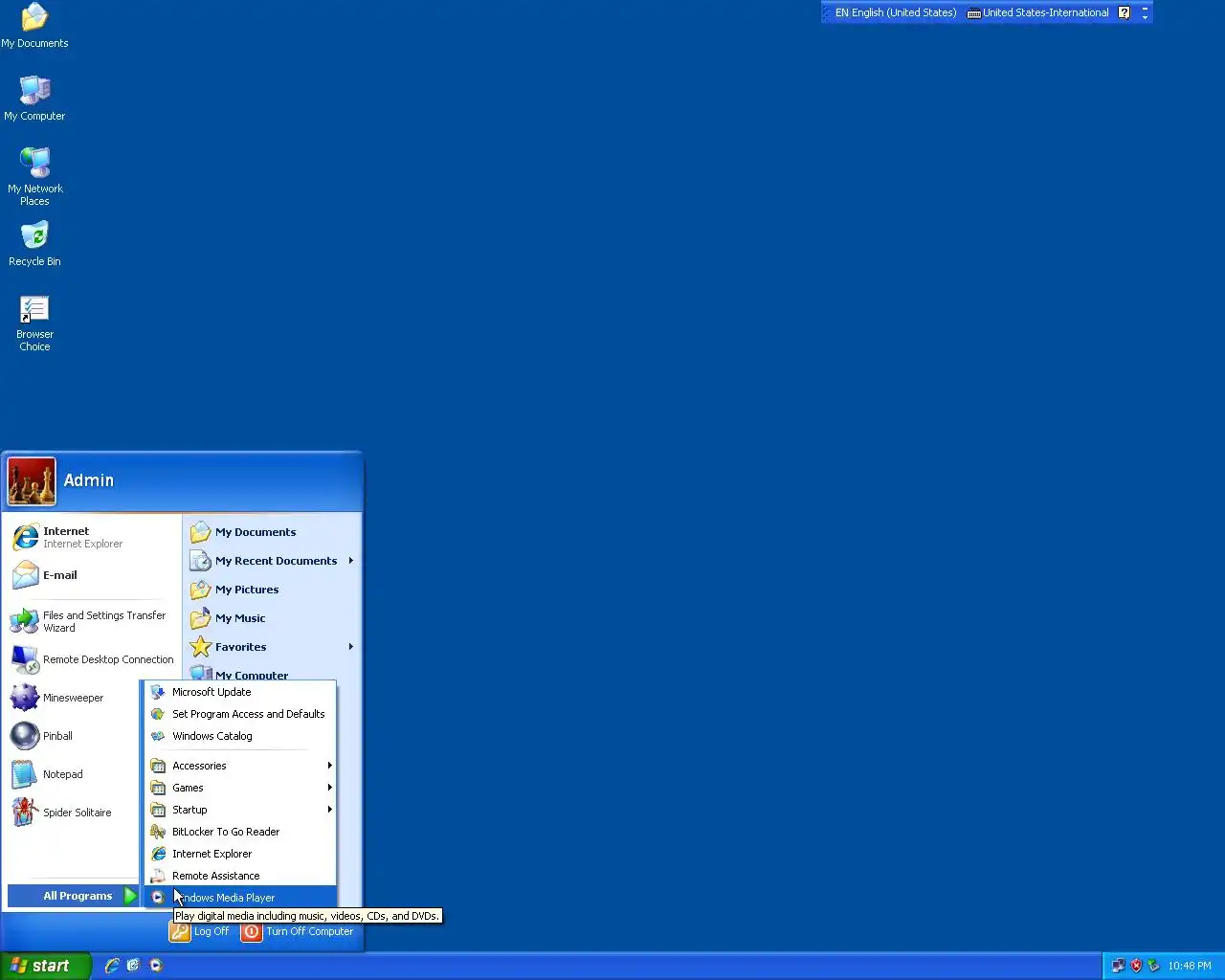
Task: Launch Windows Media Player from programs list
Action: click(x=240, y=898)
